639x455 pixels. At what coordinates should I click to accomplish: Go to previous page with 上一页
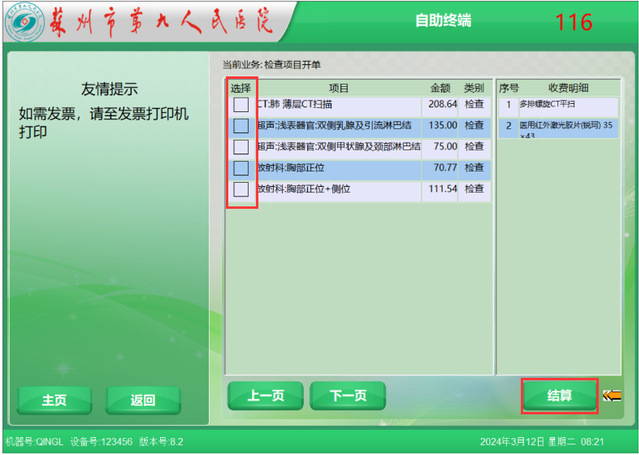coord(265,396)
